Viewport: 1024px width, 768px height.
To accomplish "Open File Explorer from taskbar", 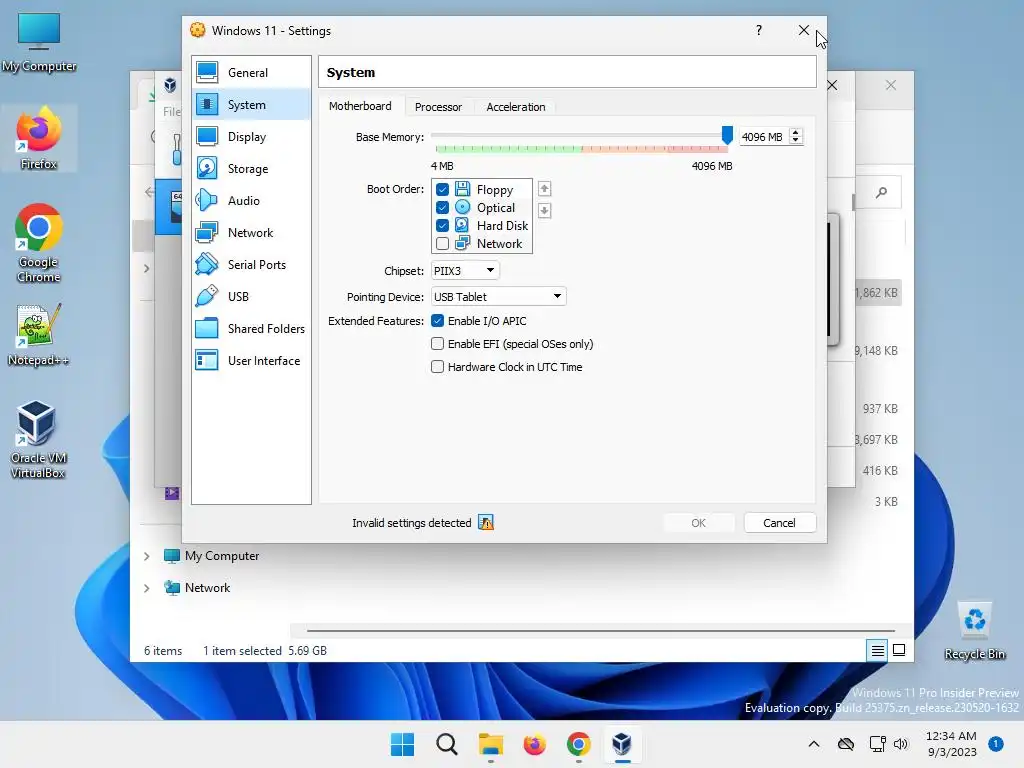I will click(490, 744).
